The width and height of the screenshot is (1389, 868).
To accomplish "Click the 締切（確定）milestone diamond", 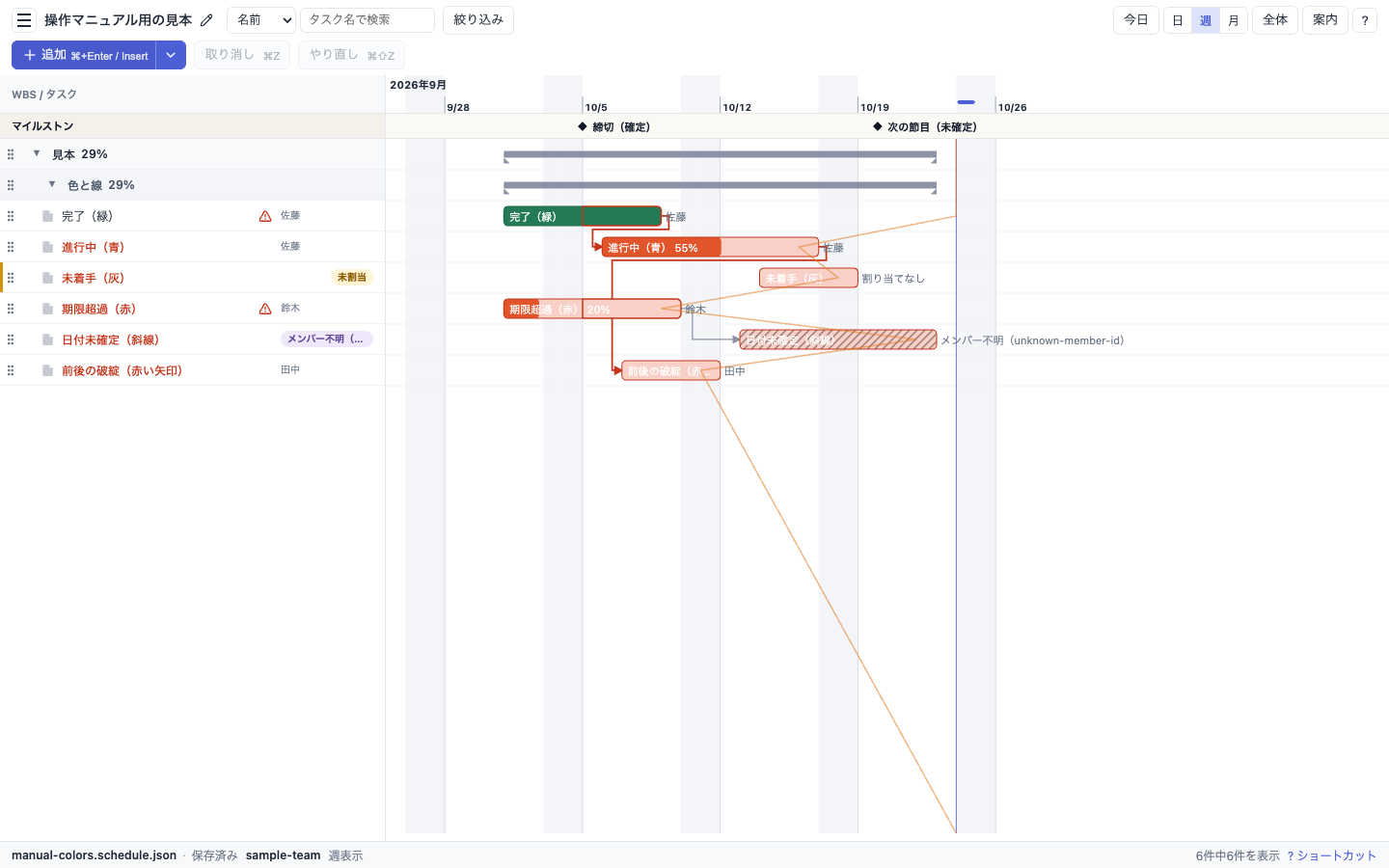I will [x=583, y=126].
